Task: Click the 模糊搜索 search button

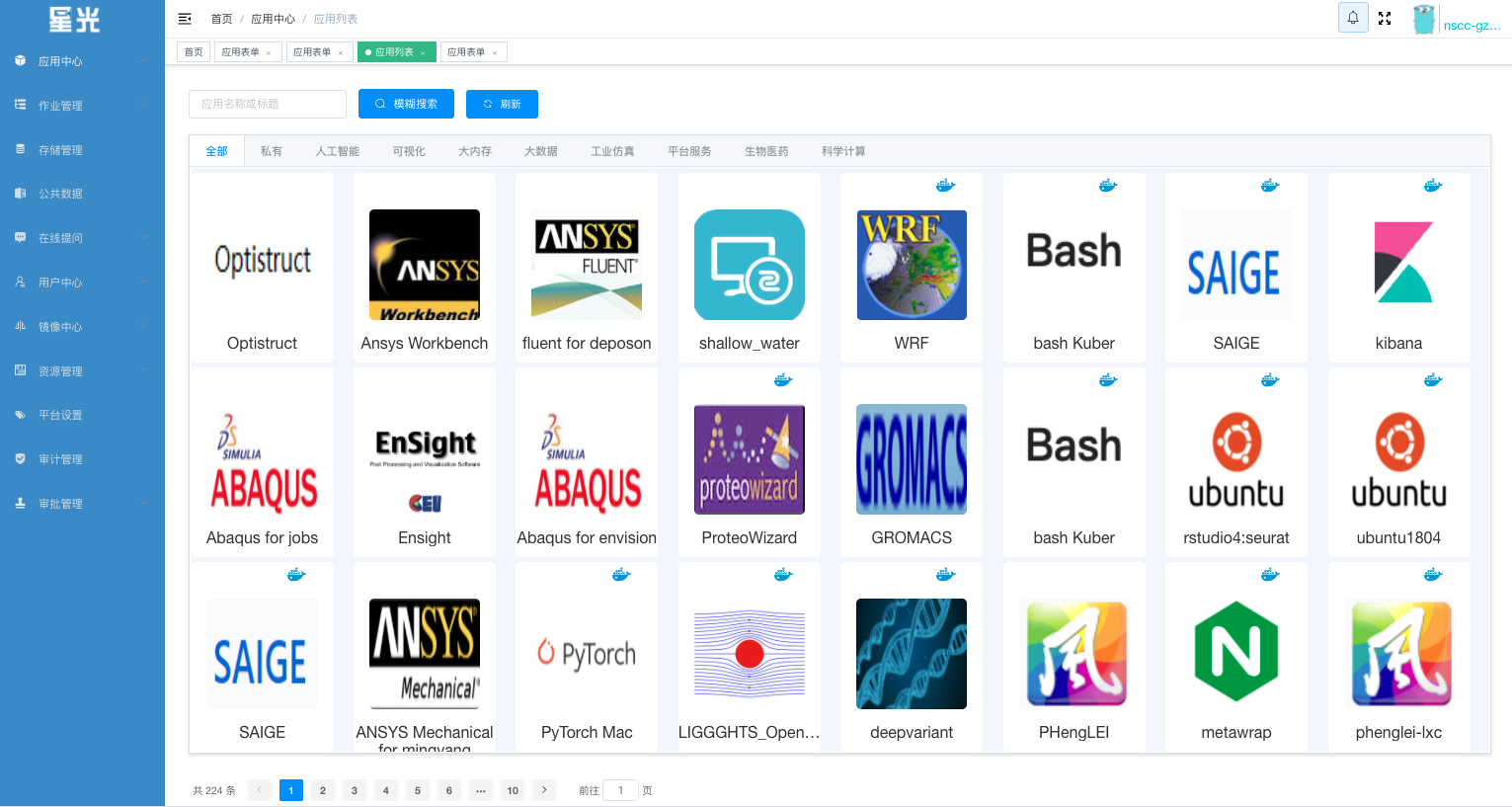Action: click(x=406, y=104)
